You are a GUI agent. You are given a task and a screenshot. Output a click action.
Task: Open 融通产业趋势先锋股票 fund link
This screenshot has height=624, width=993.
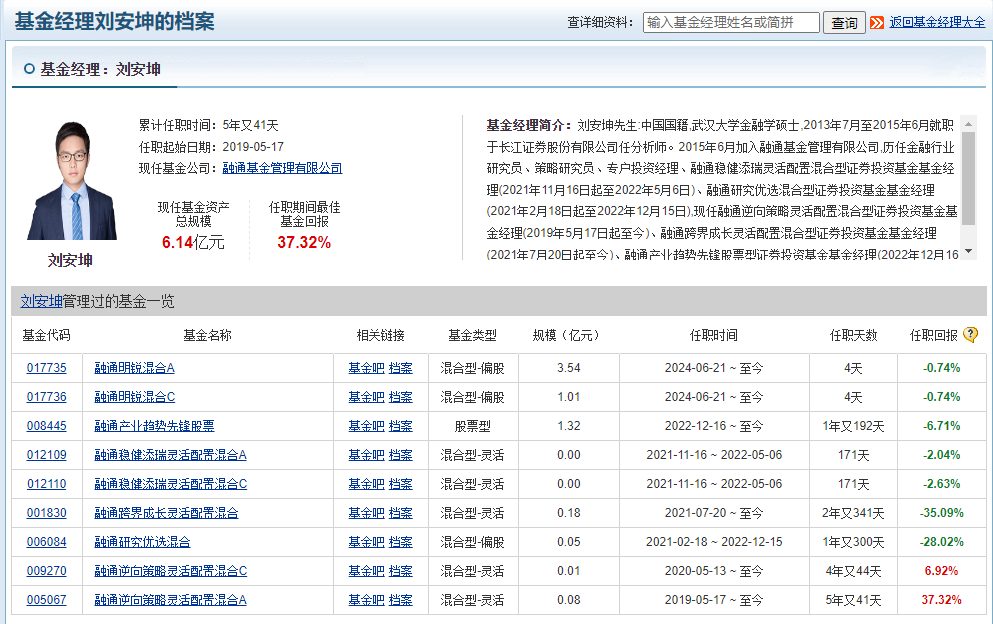tap(154, 426)
